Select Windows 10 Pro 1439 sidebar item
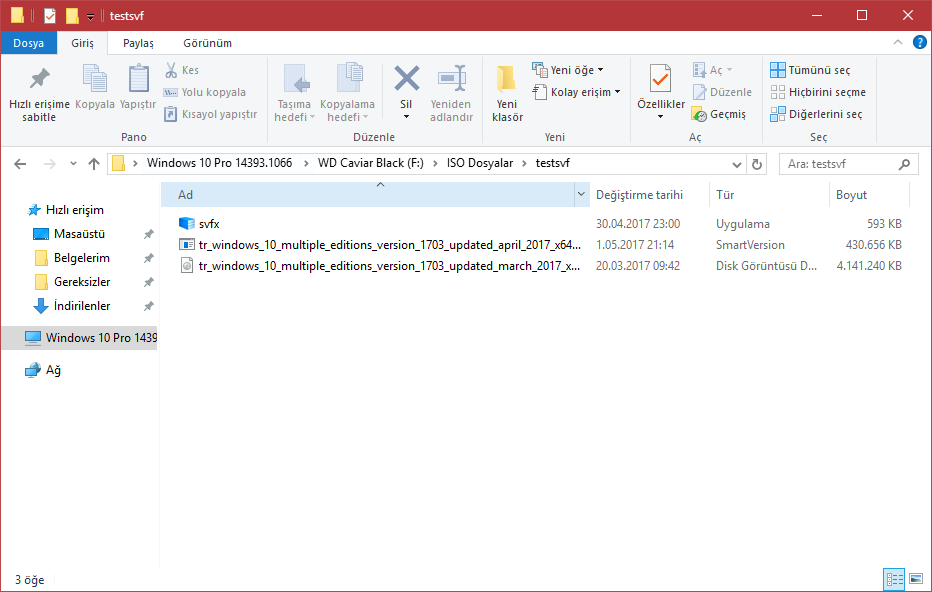This screenshot has height=592, width=932. [79, 338]
